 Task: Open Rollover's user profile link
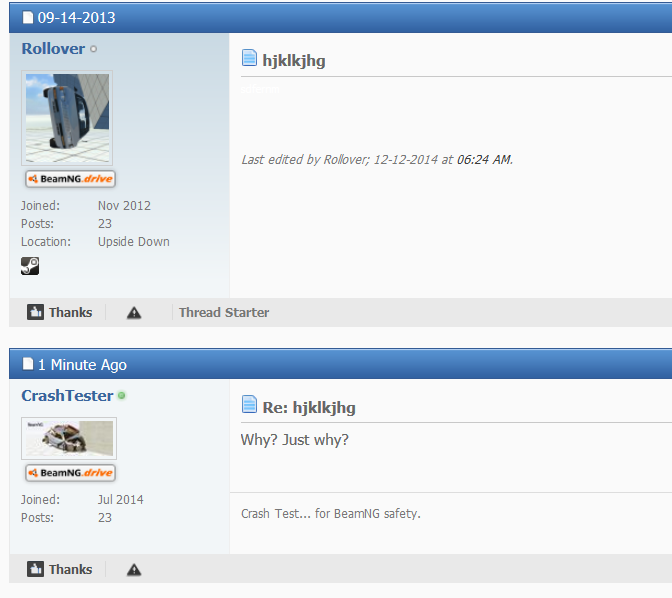(53, 48)
